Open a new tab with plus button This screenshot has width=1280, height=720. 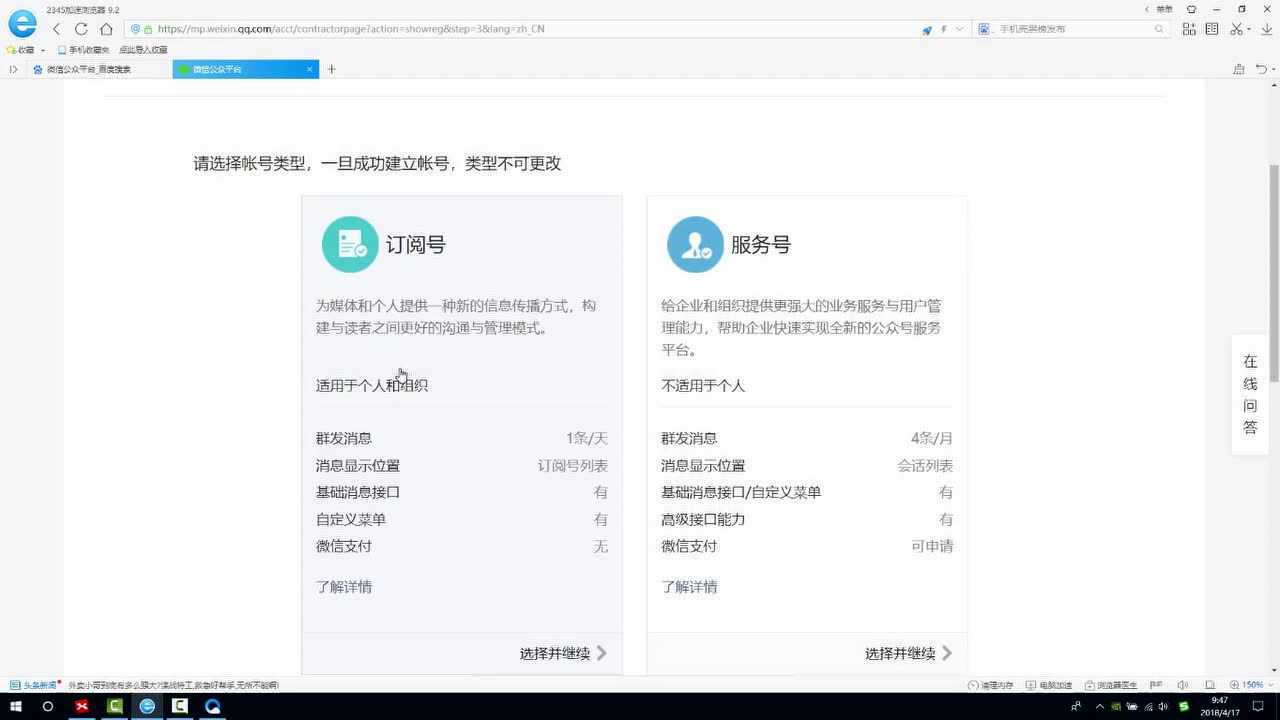coord(331,69)
